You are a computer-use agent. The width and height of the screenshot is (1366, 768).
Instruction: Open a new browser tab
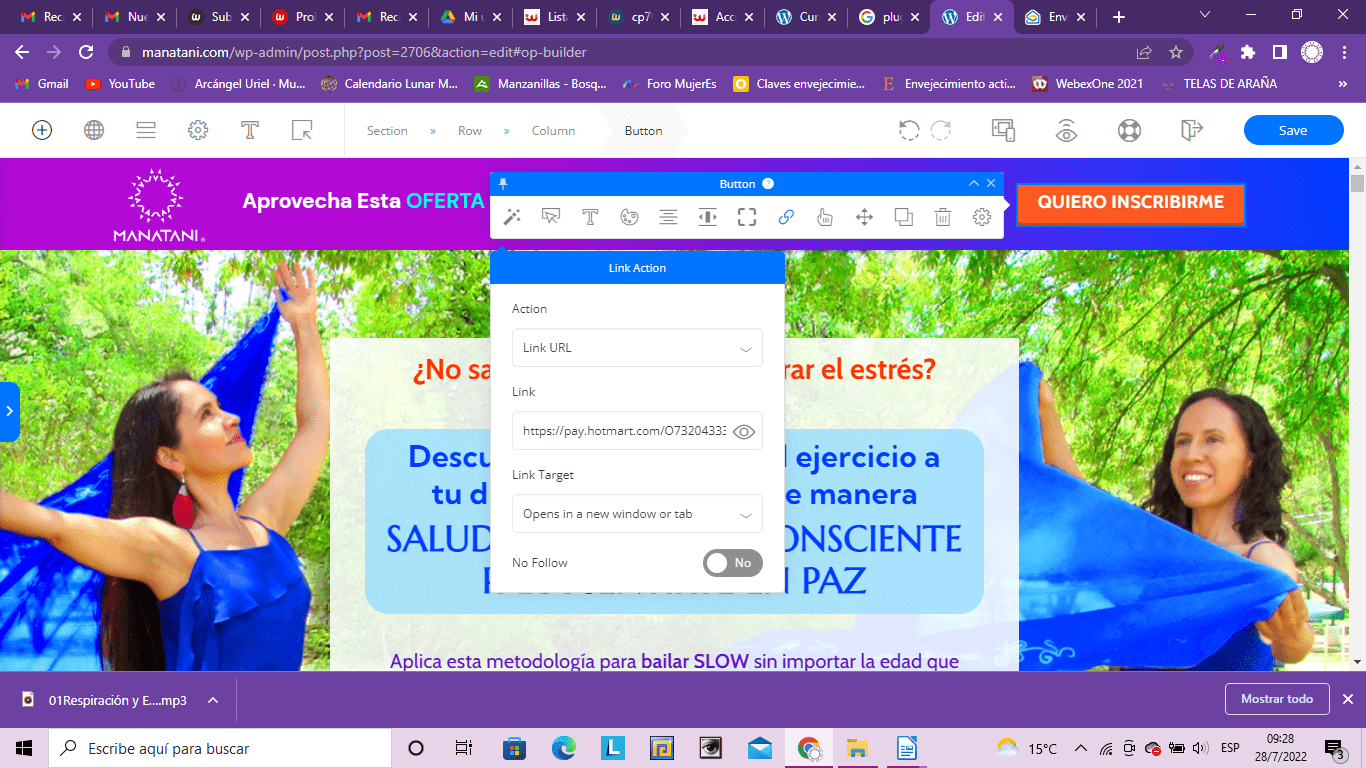(x=1119, y=17)
